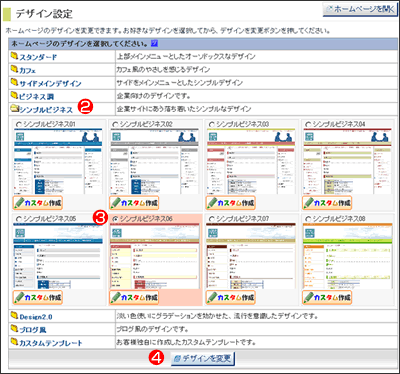The height and width of the screenshot is (374, 400).
Task: Click the シンプルビジネス04 preview thumbnail
Action: point(348,161)
